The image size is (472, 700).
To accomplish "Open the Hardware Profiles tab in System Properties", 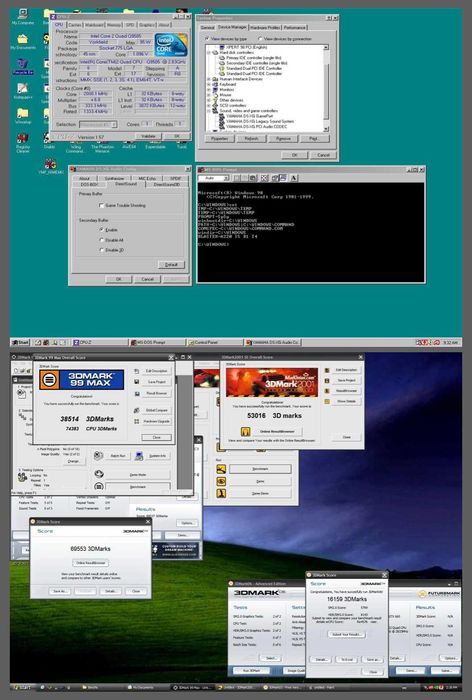I will (x=264, y=27).
